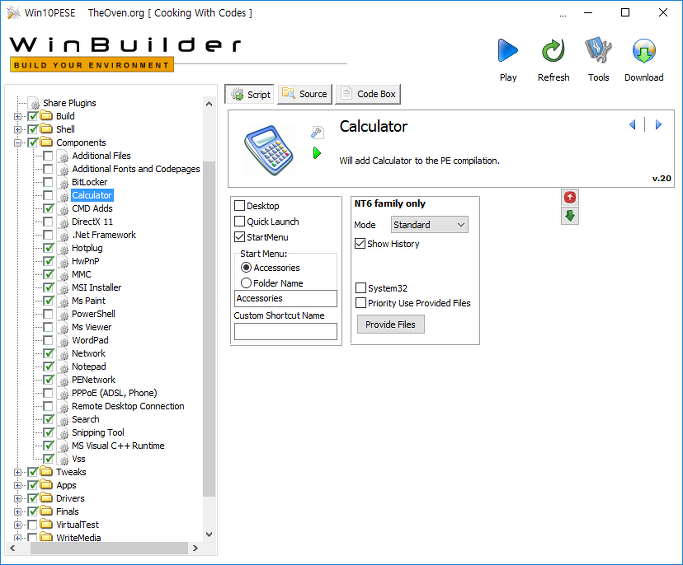Toggle the Show History checkbox

360,244
